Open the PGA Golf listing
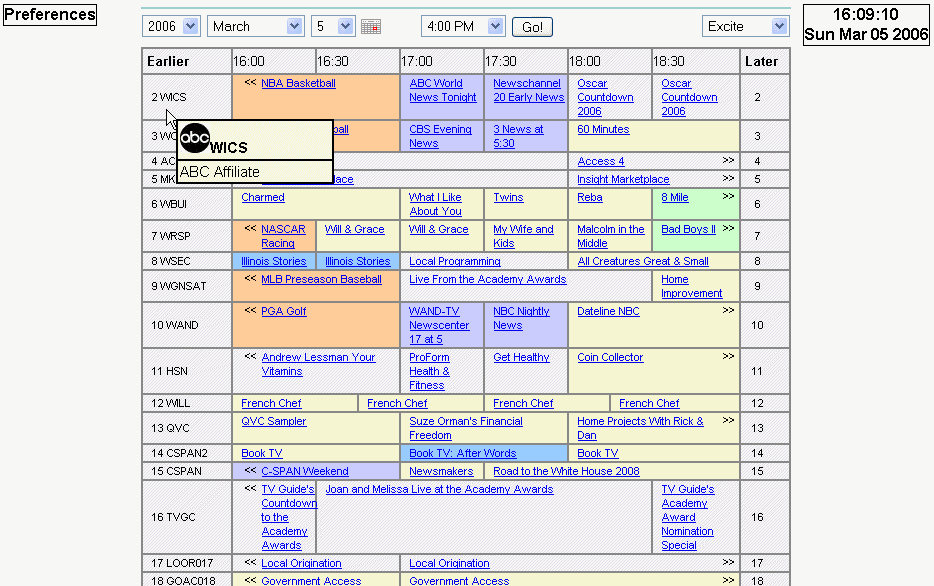This screenshot has width=934, height=586. point(284,311)
